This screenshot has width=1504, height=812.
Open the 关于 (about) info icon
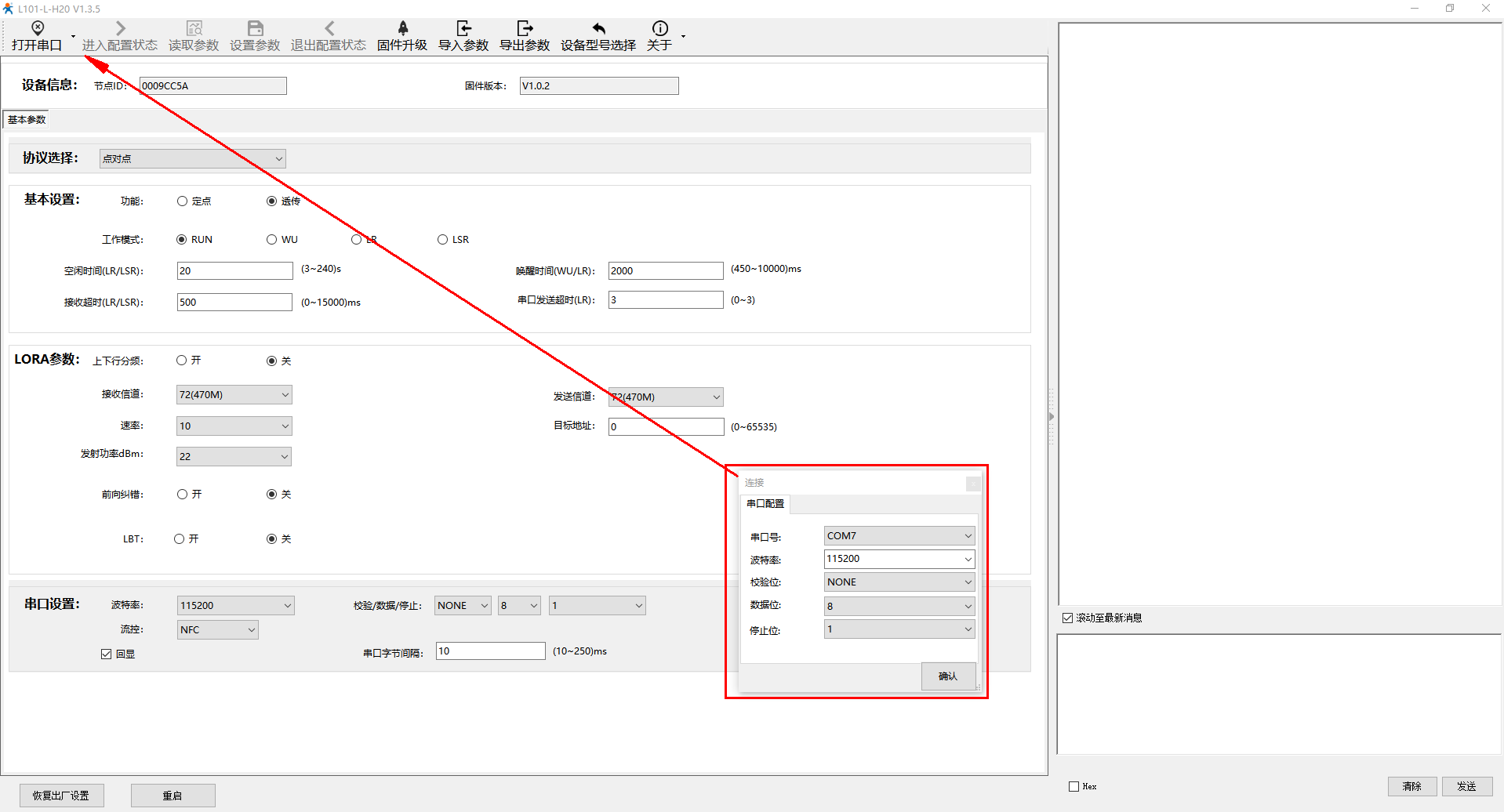click(x=659, y=29)
